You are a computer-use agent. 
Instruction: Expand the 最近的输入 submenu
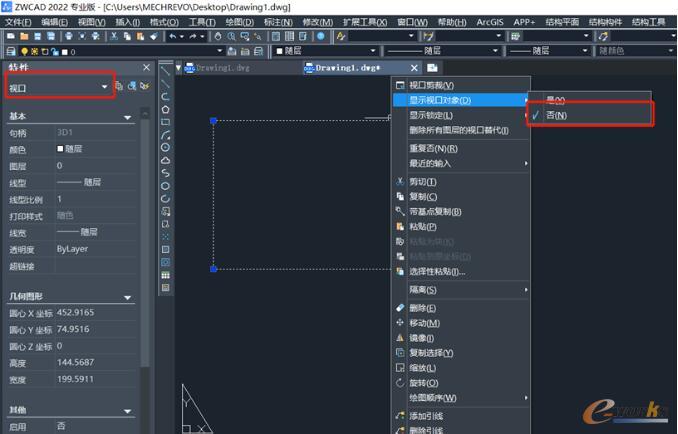point(461,163)
